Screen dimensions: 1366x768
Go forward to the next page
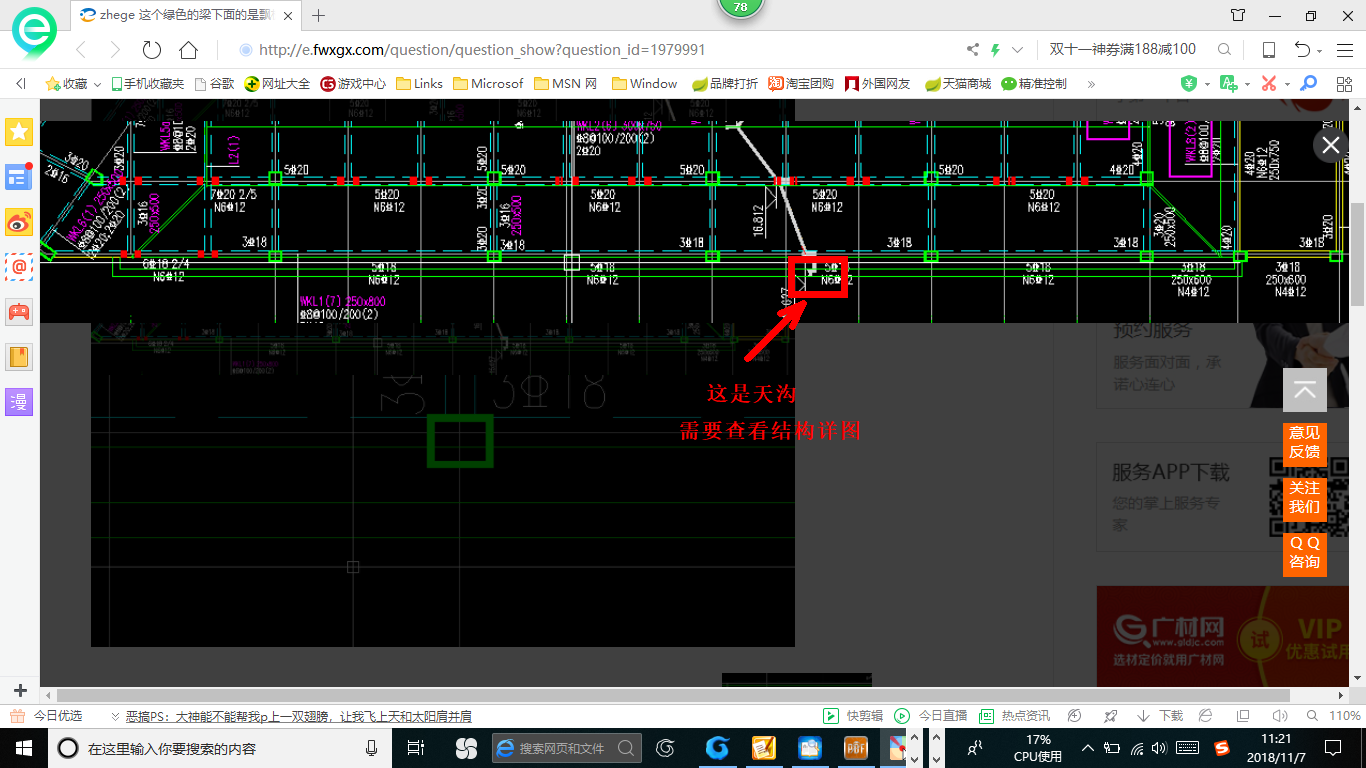(115, 50)
